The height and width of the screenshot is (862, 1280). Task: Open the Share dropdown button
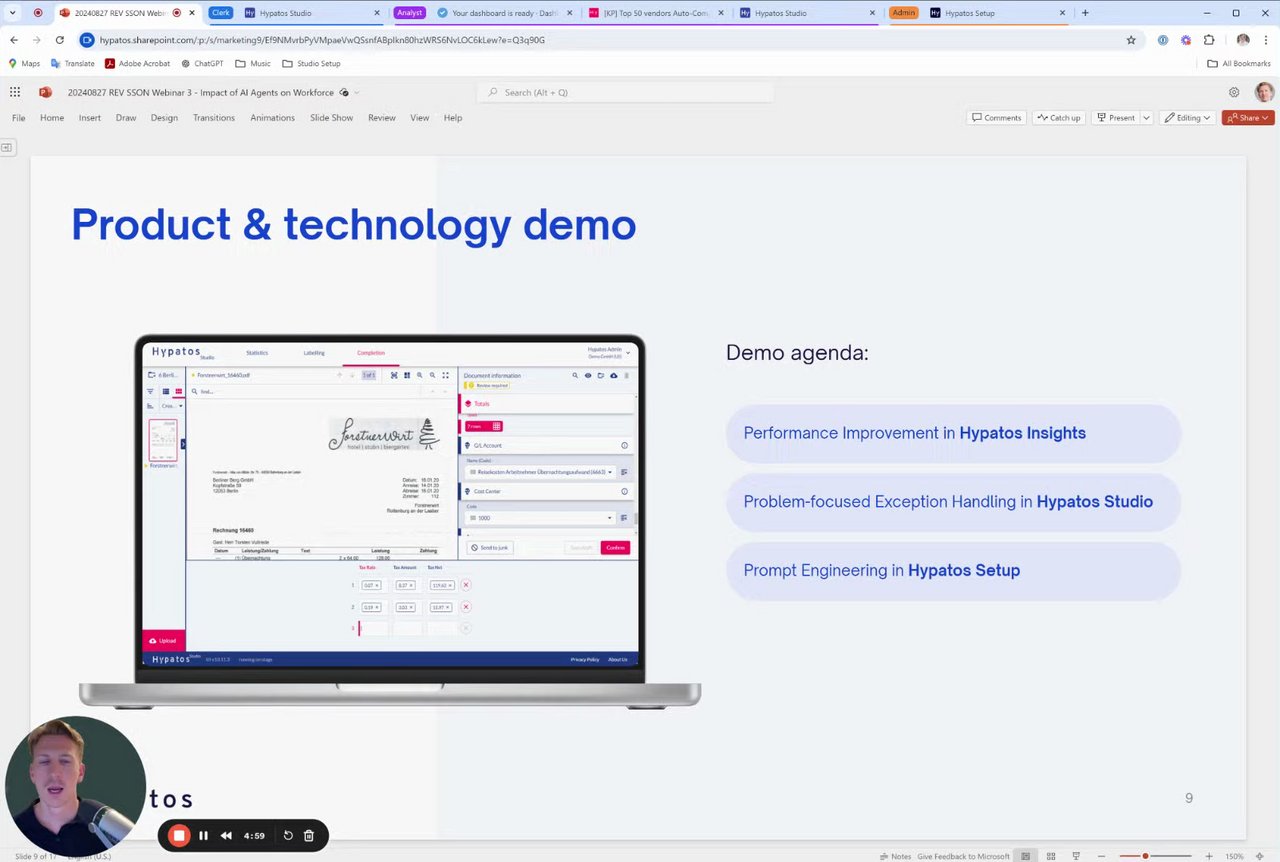[x=1248, y=118]
